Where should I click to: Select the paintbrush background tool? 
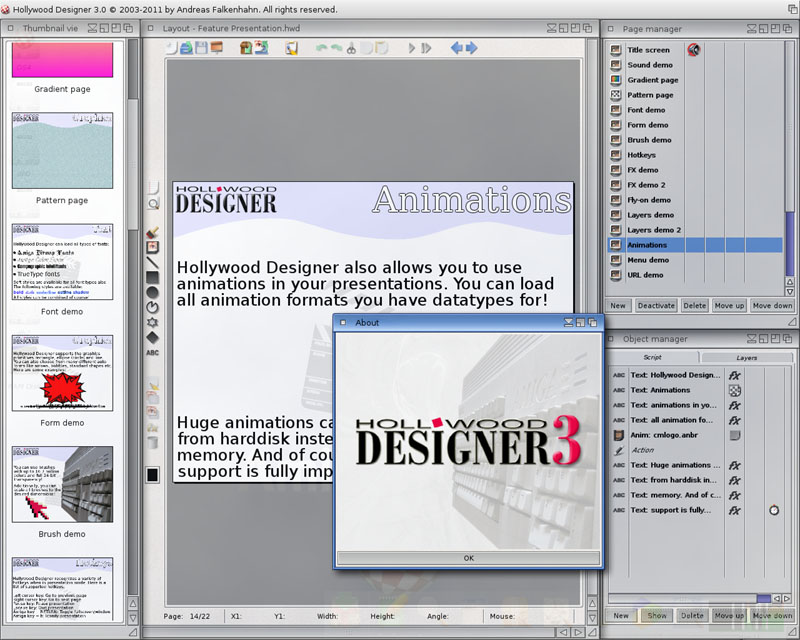click(153, 233)
